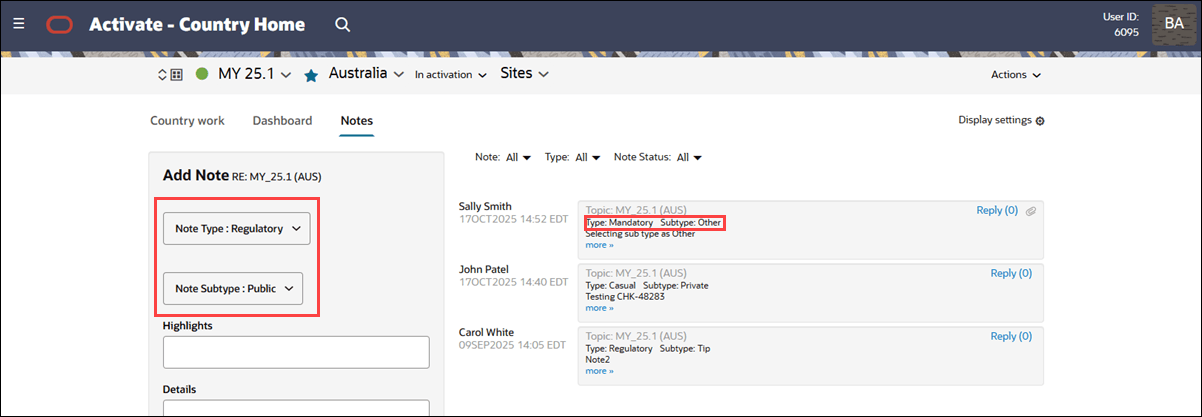Viewport: 1202px width, 417px height.
Task: Click the Activate - Country Home title
Action: 197,24
